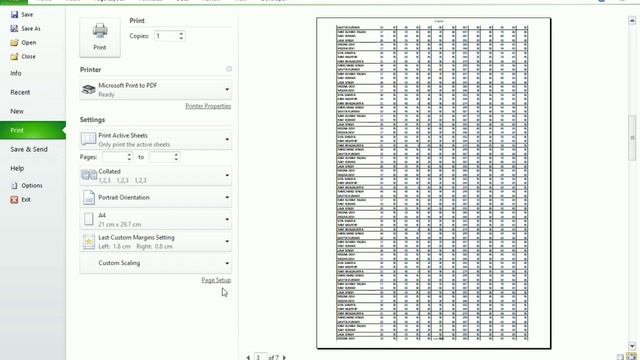Click the preview scrollbar up arrow
640x360 pixels.
[x=632, y=20]
